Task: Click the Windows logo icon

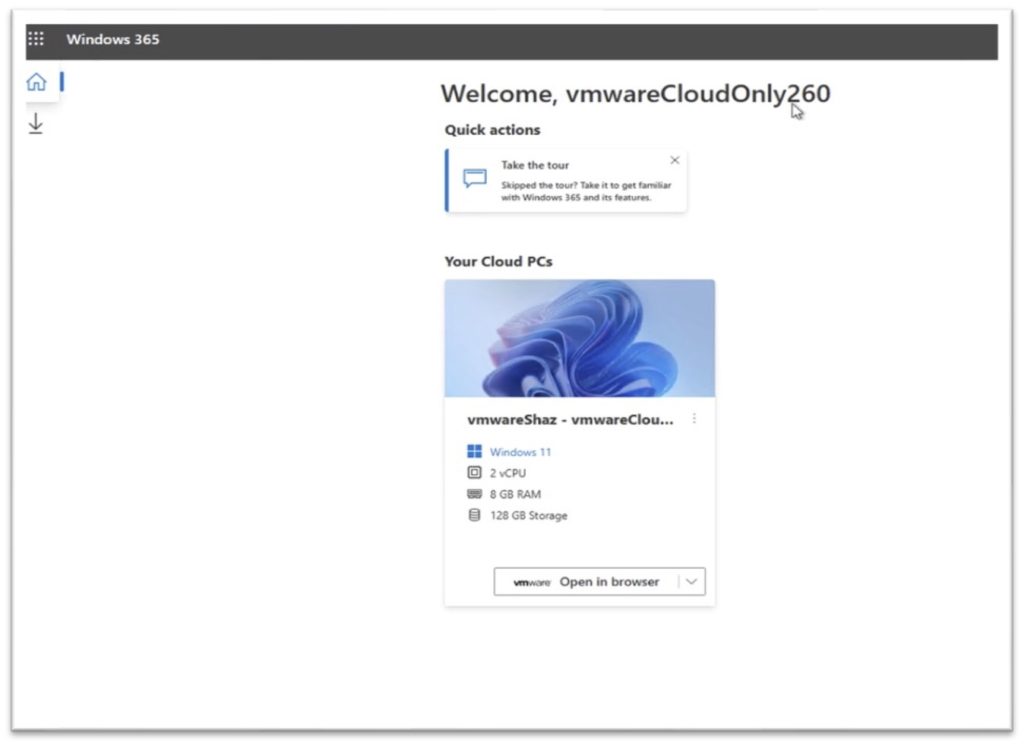Action: (x=474, y=451)
